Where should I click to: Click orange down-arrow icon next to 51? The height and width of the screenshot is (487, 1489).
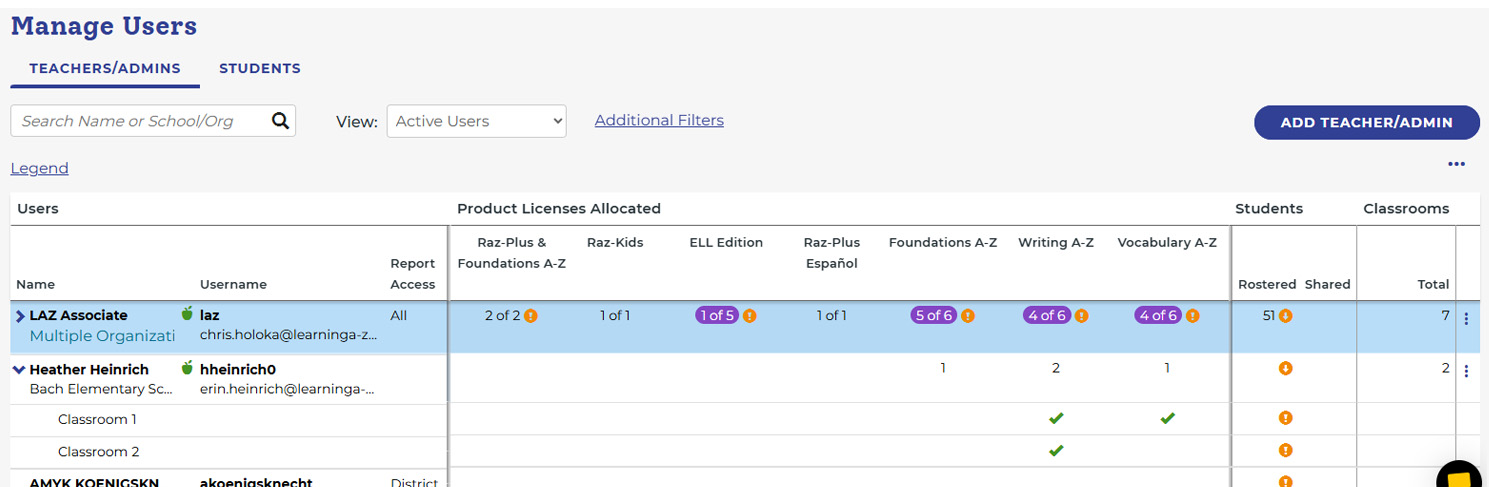click(1286, 316)
